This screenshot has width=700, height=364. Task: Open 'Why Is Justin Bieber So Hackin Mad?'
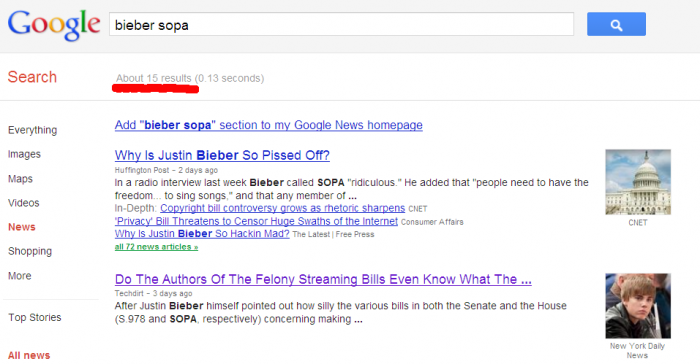pyautogui.click(x=202, y=234)
